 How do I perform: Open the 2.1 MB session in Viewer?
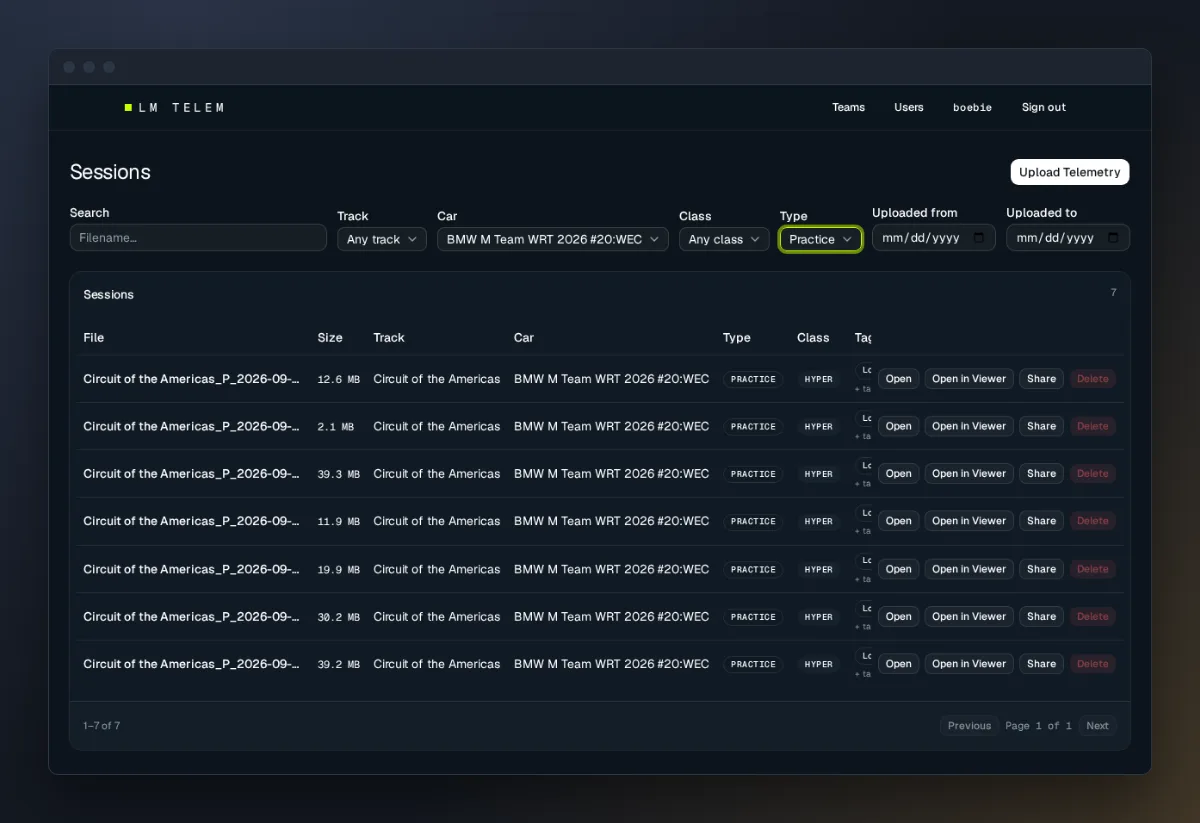(x=969, y=426)
